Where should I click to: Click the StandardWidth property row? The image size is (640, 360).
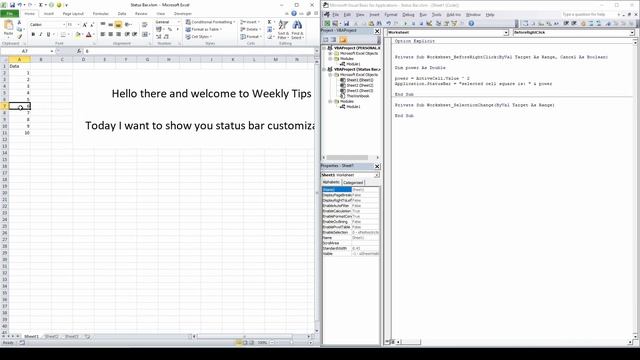[x=351, y=248]
